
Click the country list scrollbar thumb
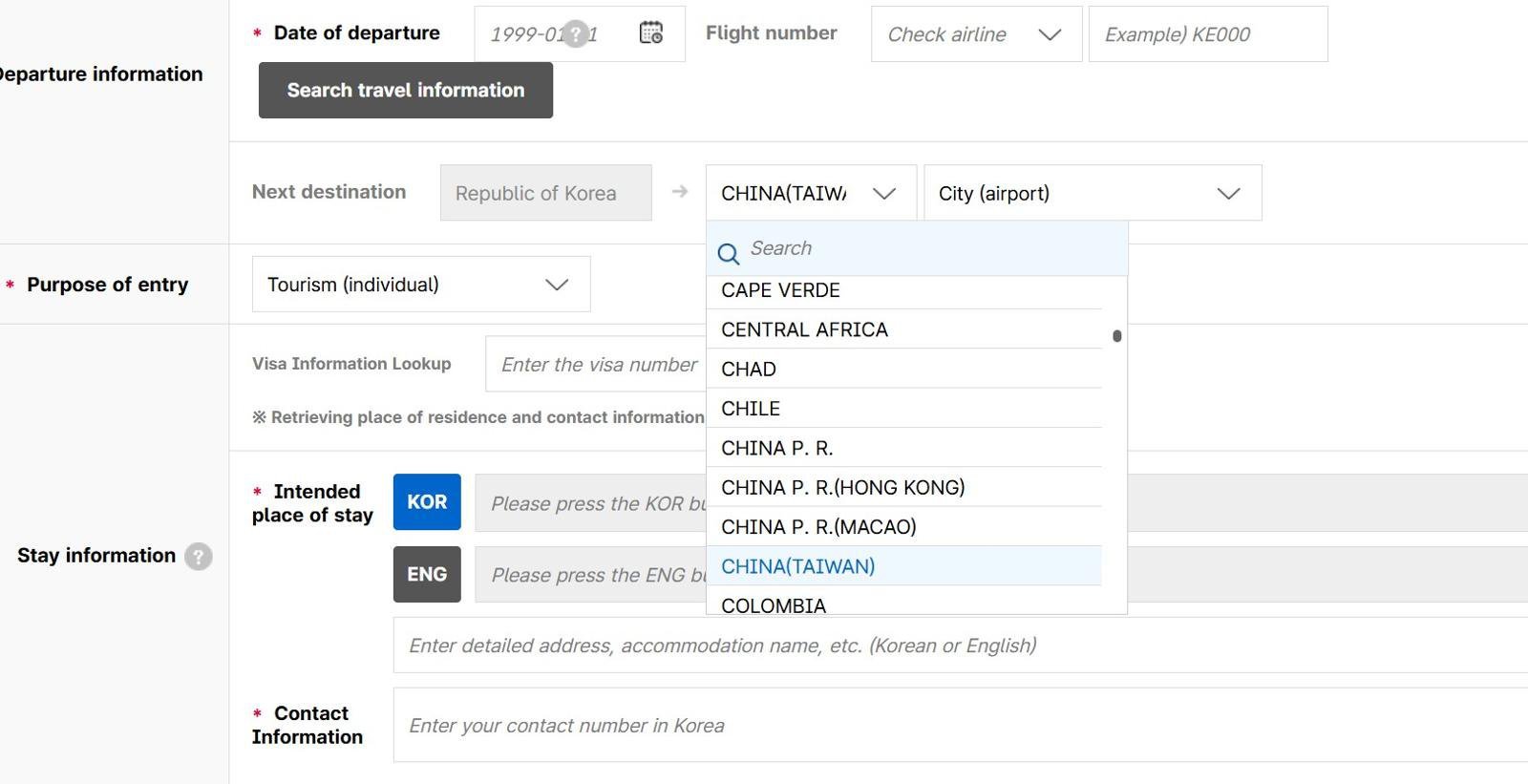click(1116, 336)
